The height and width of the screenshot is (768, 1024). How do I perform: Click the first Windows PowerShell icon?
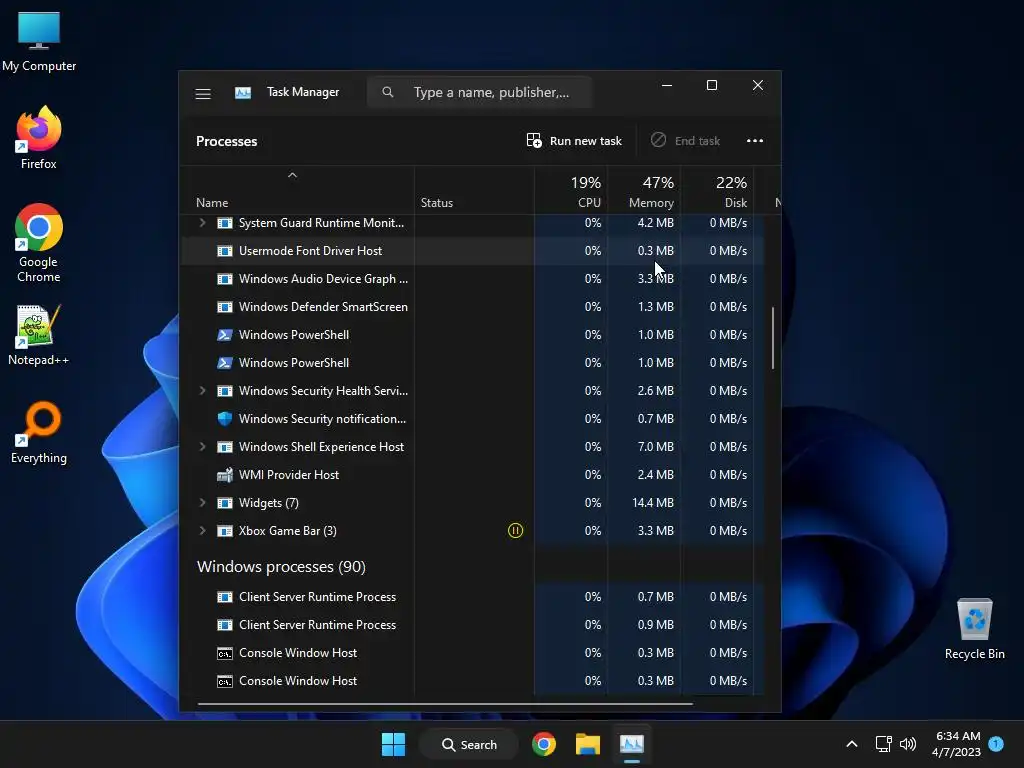[x=225, y=335]
